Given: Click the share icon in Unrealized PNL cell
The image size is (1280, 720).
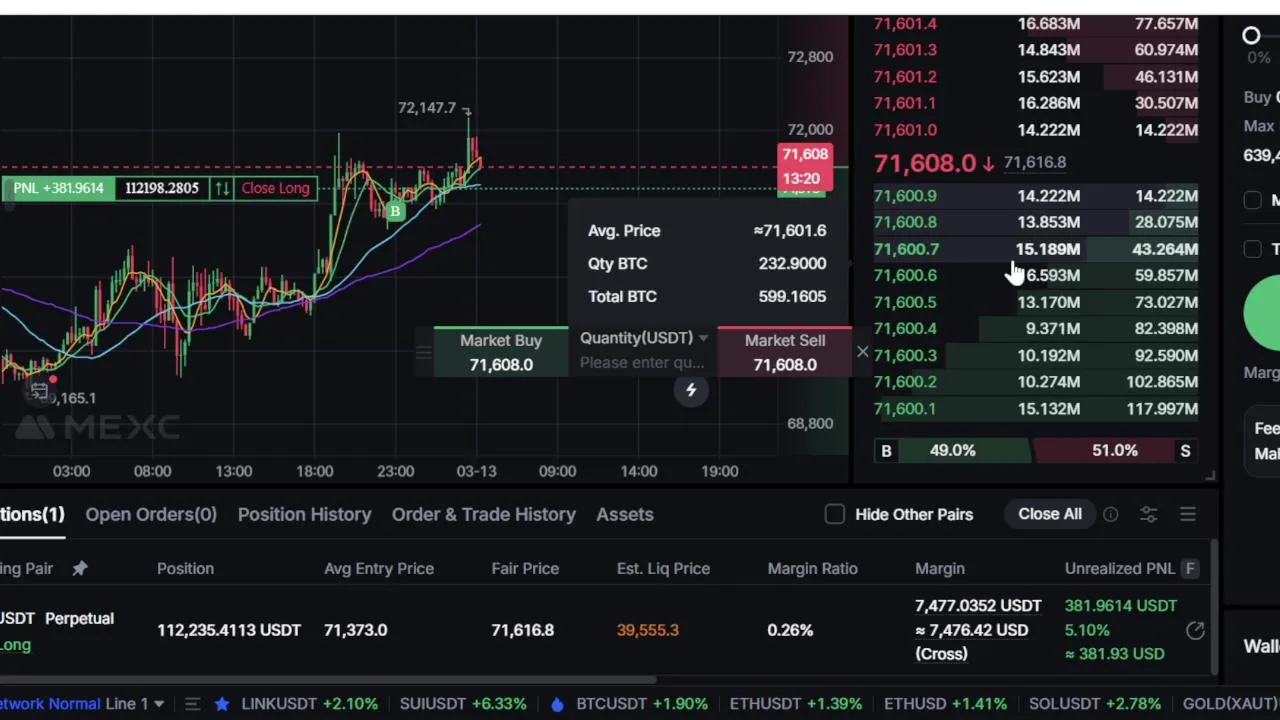Looking at the screenshot, I should click(1195, 630).
